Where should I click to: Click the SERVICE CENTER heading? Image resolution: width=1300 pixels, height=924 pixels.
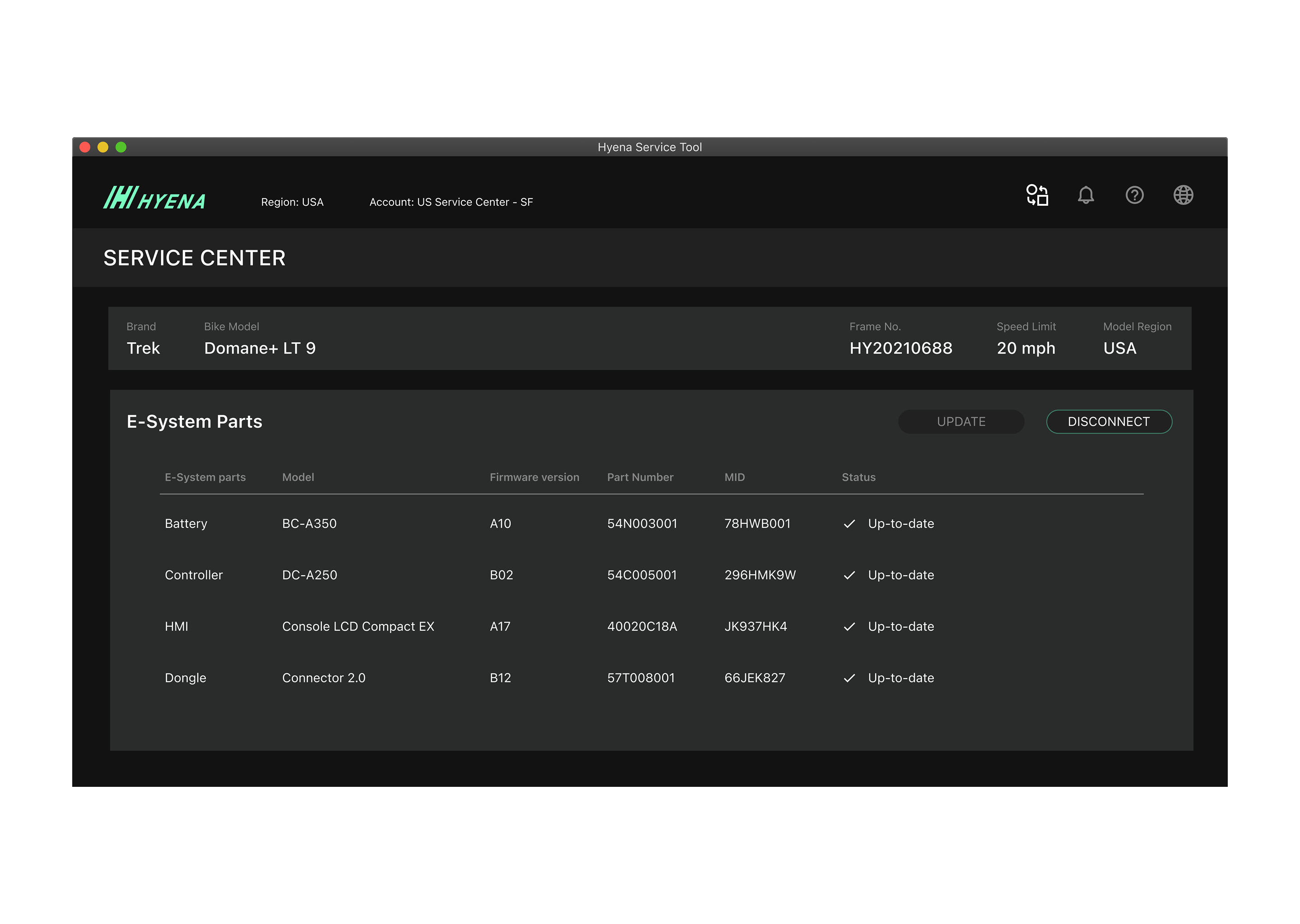coord(194,259)
